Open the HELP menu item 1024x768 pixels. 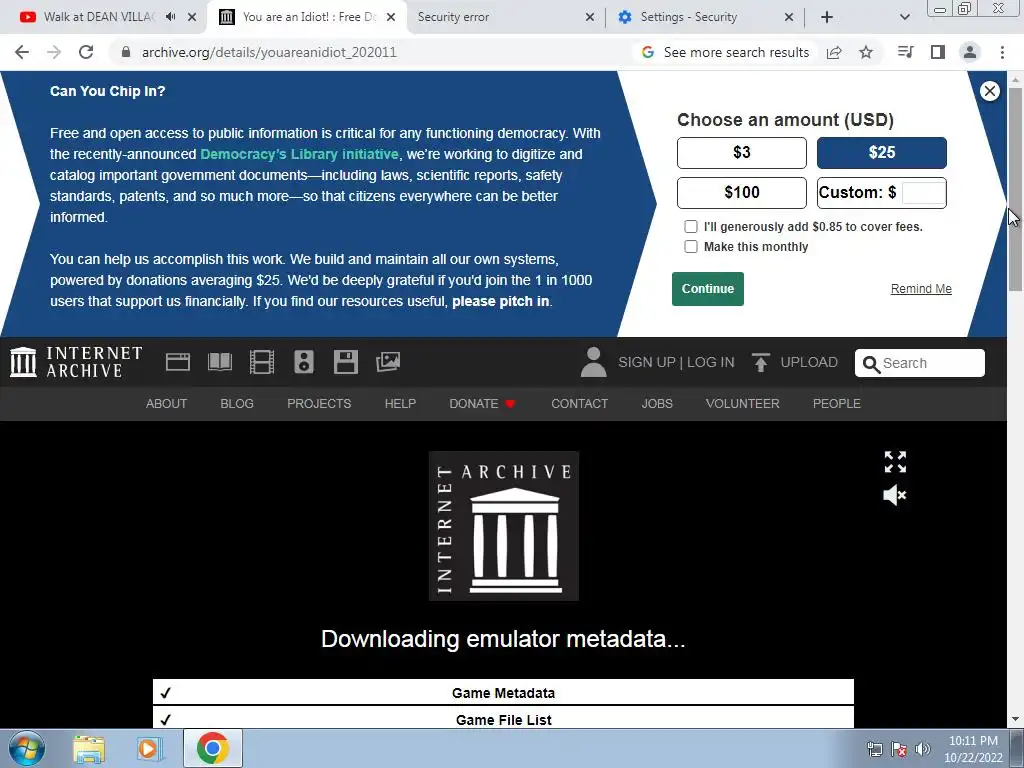click(x=400, y=404)
